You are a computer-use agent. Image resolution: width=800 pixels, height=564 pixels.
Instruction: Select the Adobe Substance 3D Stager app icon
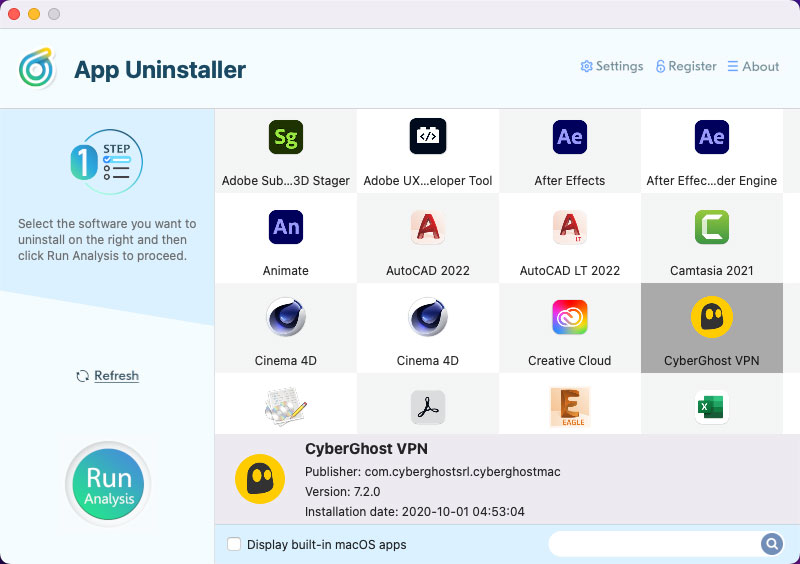(286, 137)
